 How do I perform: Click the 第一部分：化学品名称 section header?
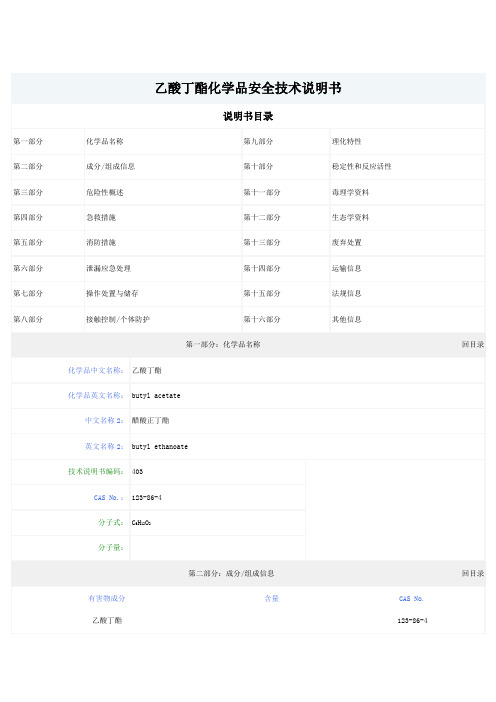[223, 344]
